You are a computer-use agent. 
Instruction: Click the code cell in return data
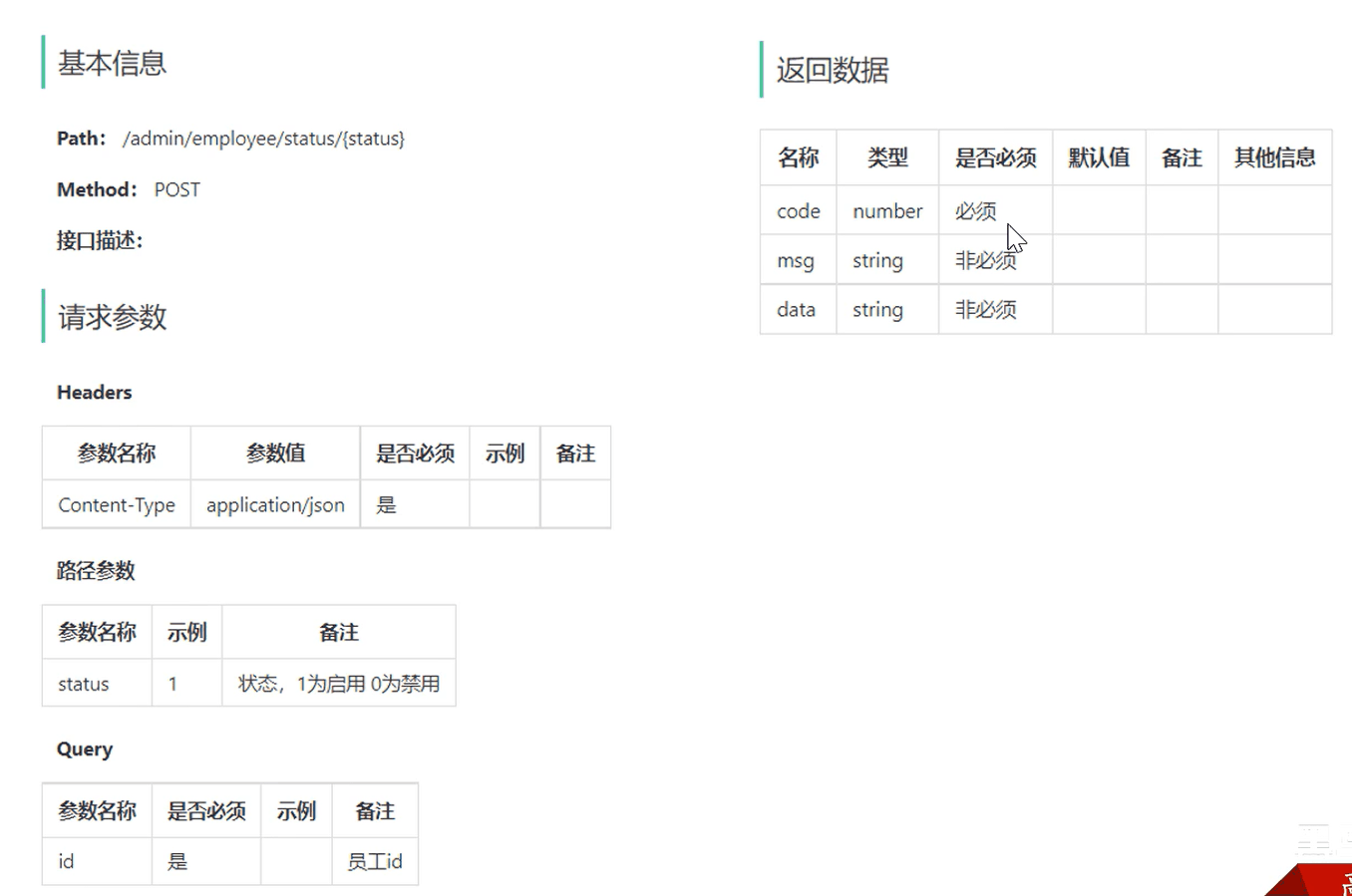click(799, 211)
